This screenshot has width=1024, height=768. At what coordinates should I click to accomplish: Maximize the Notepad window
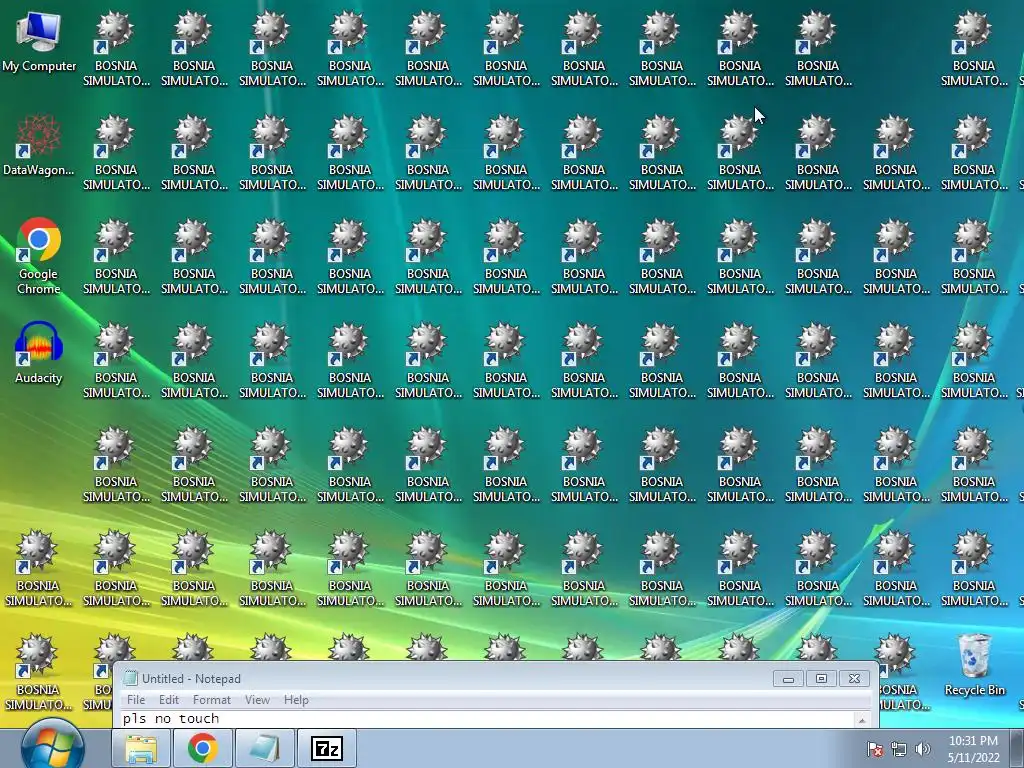[821, 679]
